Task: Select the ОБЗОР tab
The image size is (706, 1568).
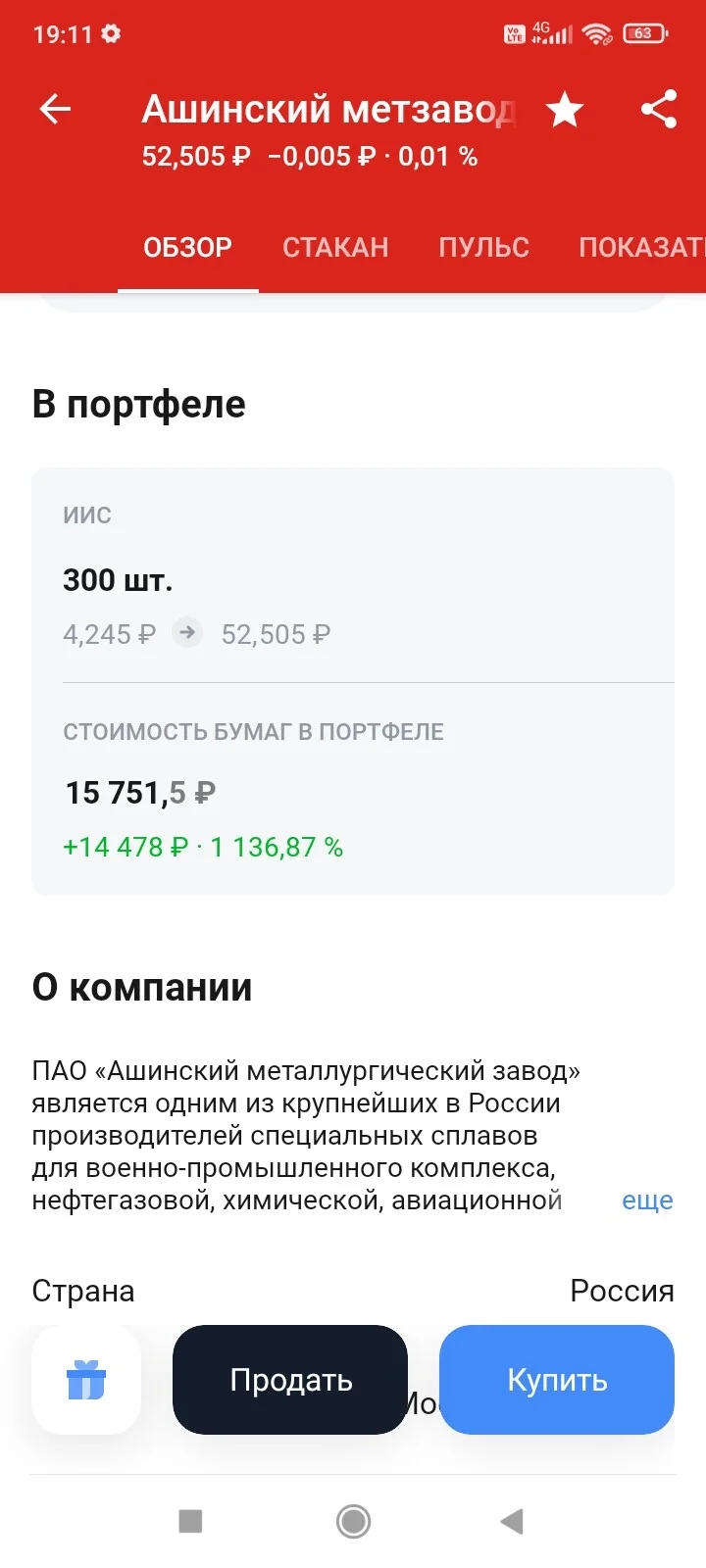Action: 188,247
